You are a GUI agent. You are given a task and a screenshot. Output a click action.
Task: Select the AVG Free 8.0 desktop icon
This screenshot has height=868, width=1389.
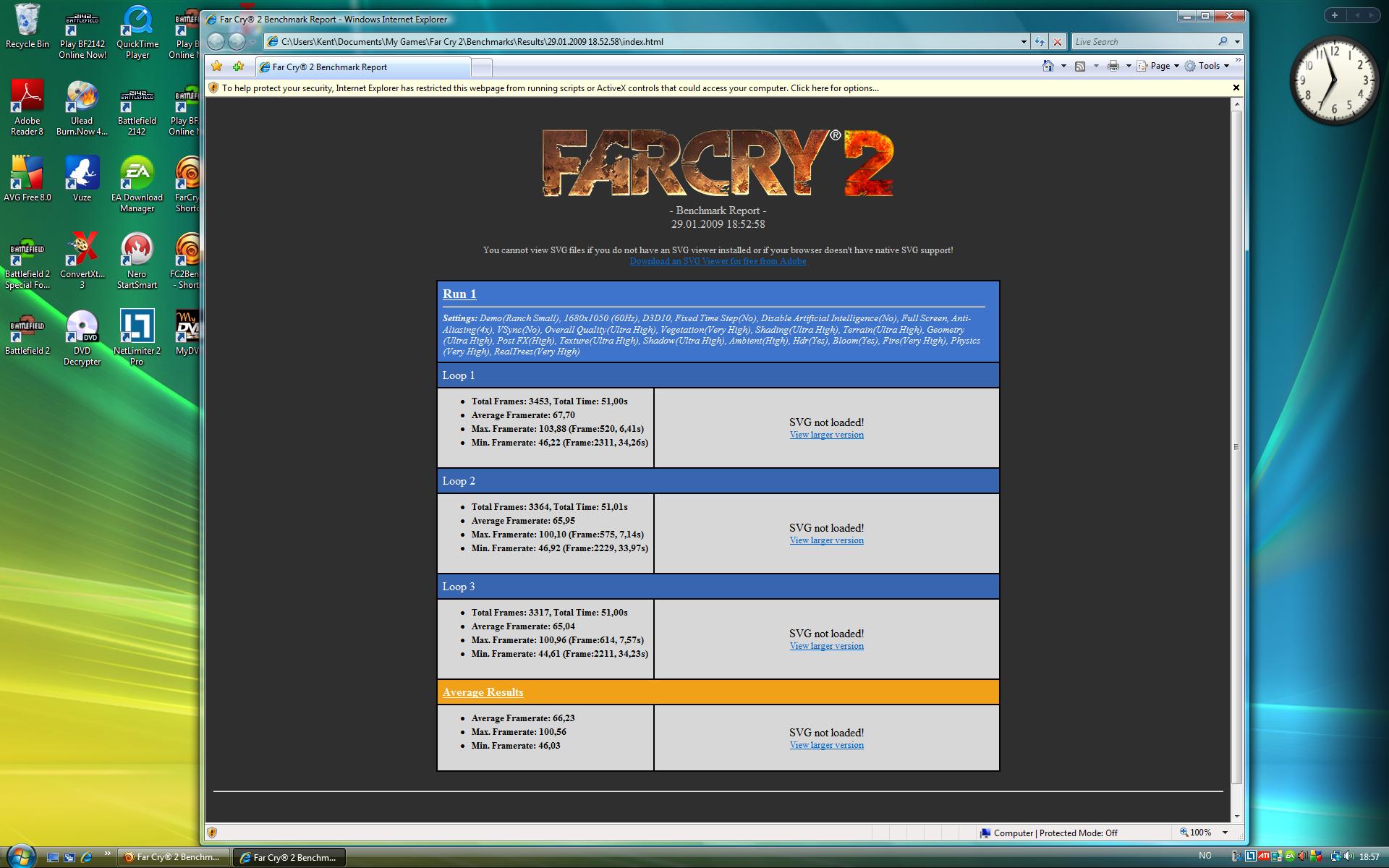pos(27,178)
